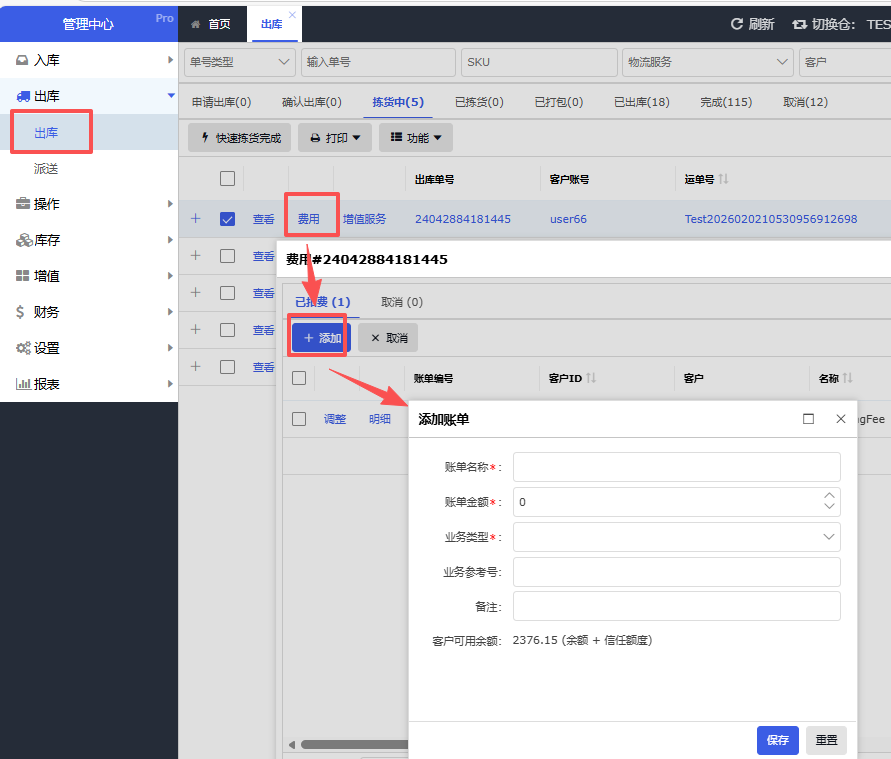
Task: Click the refresh icon labeled 刷新
Action: click(737, 24)
